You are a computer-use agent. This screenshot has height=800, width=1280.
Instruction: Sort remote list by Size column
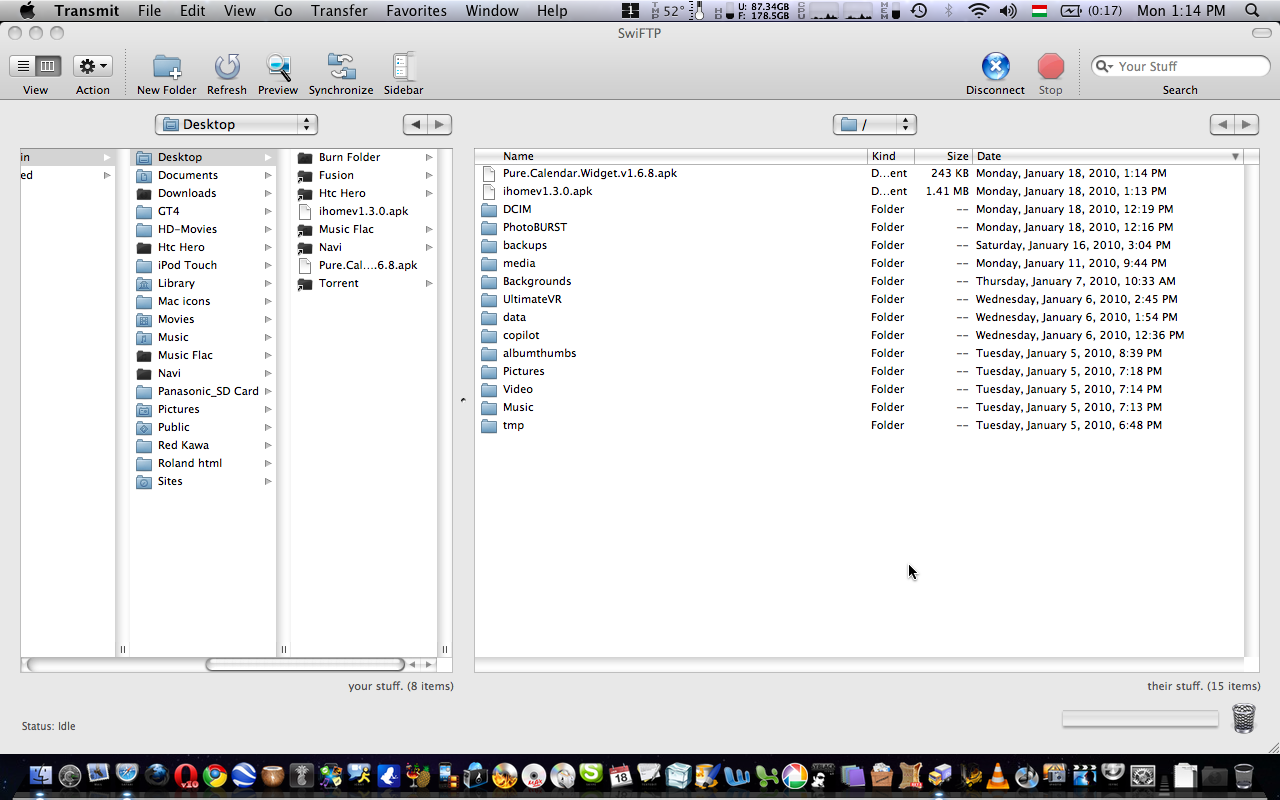(x=944, y=156)
